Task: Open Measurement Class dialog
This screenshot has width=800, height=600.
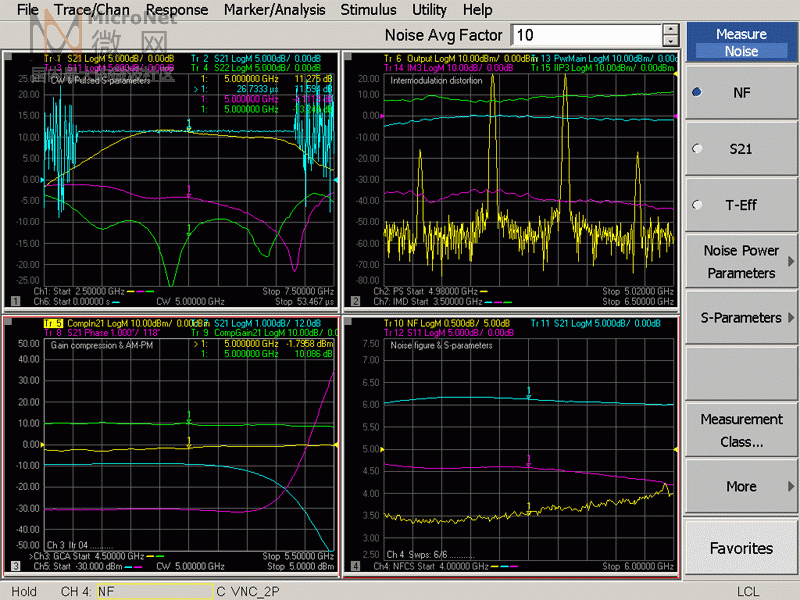Action: point(741,430)
